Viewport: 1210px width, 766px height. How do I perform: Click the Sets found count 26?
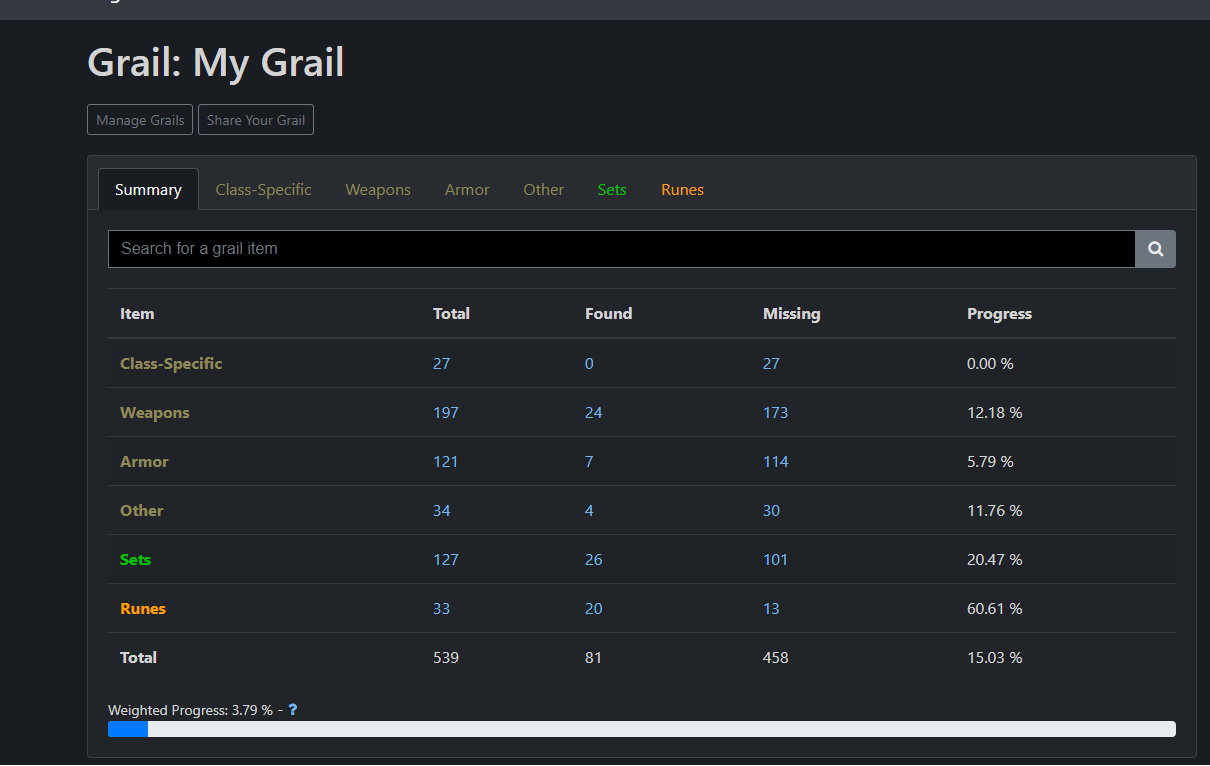coord(594,560)
